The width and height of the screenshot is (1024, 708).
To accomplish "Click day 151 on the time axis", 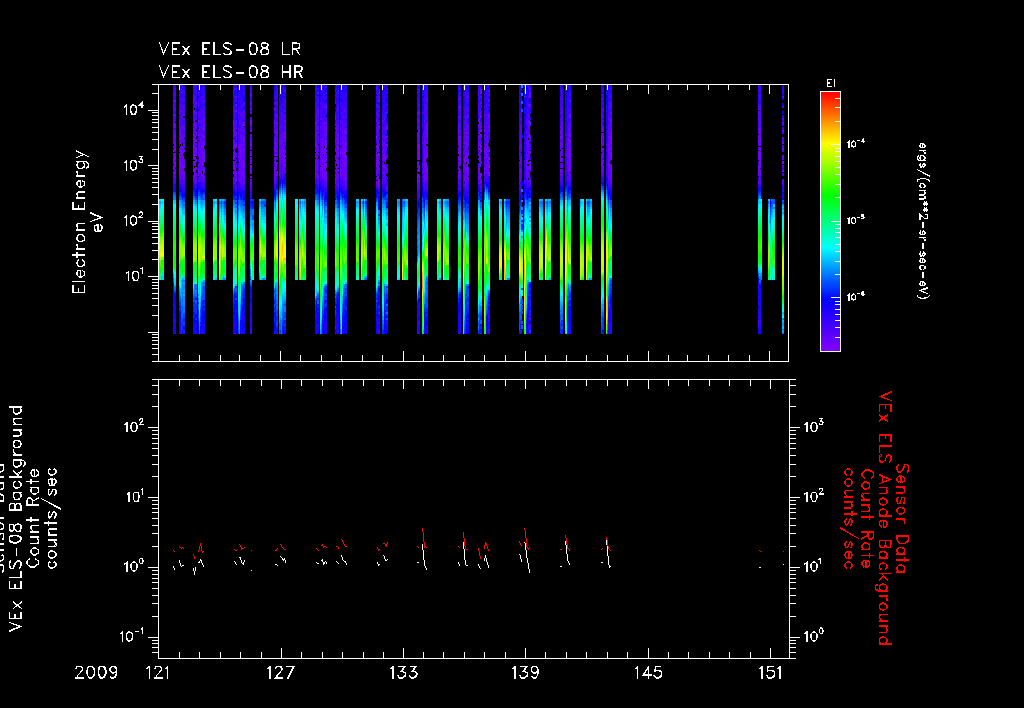I will pos(771,673).
